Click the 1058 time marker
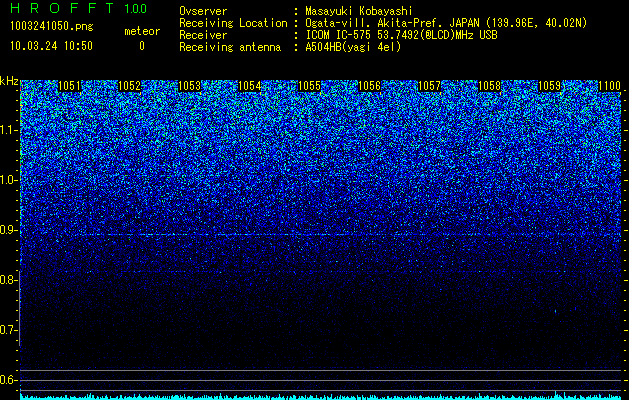This screenshot has width=629, height=400. 490,86
